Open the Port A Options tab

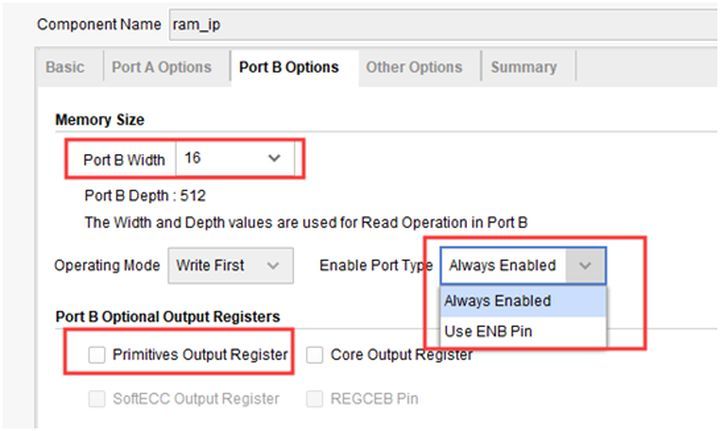coord(161,67)
